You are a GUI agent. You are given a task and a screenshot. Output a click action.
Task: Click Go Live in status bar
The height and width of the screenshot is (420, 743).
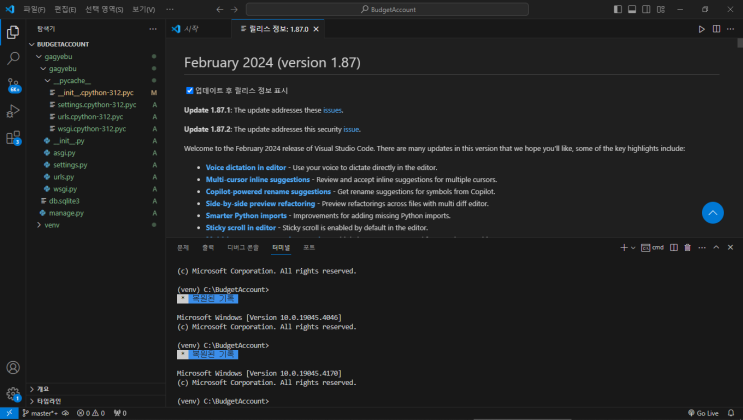click(x=703, y=413)
